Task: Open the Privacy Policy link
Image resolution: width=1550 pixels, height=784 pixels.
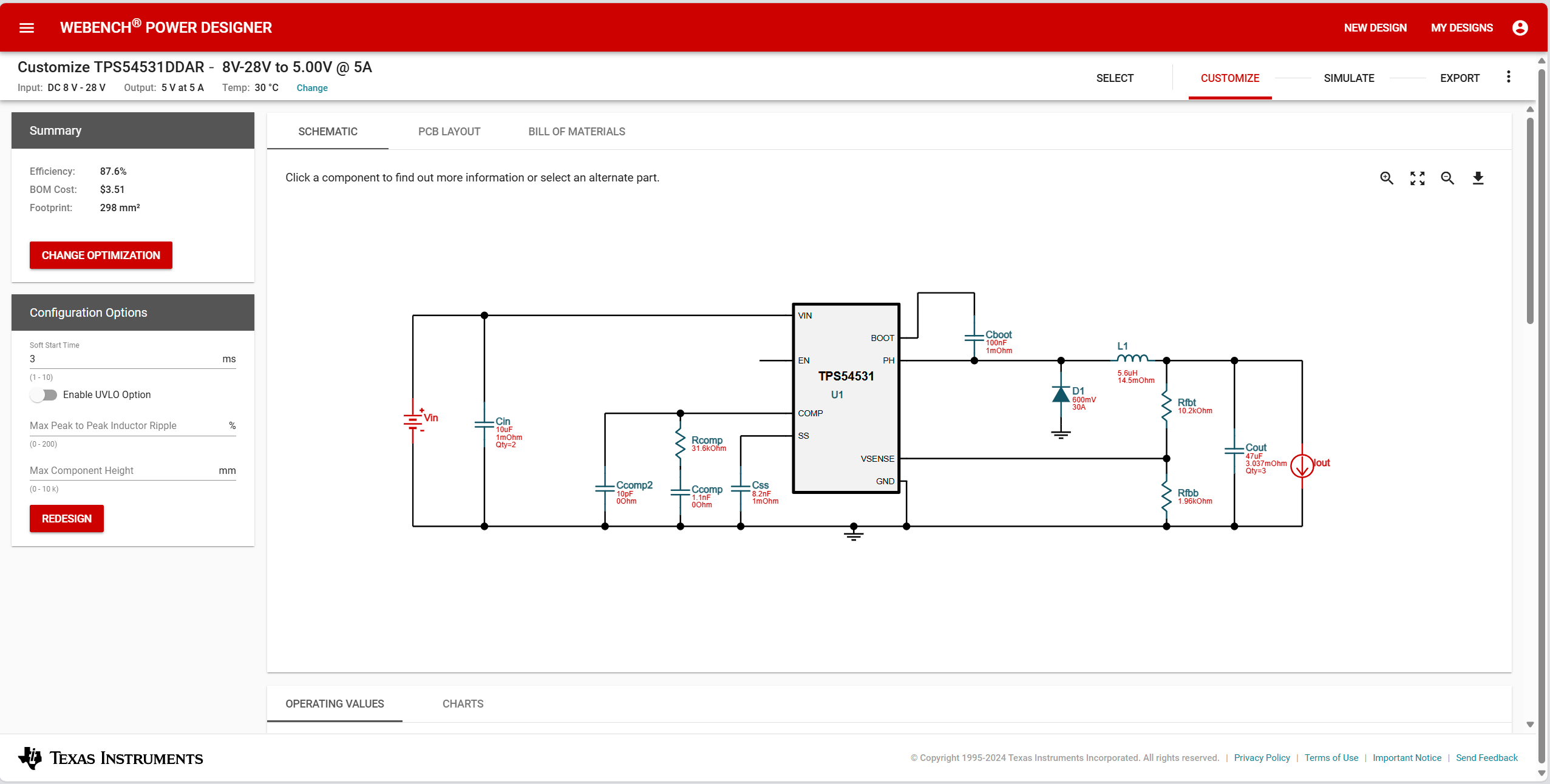Action: [x=1262, y=758]
